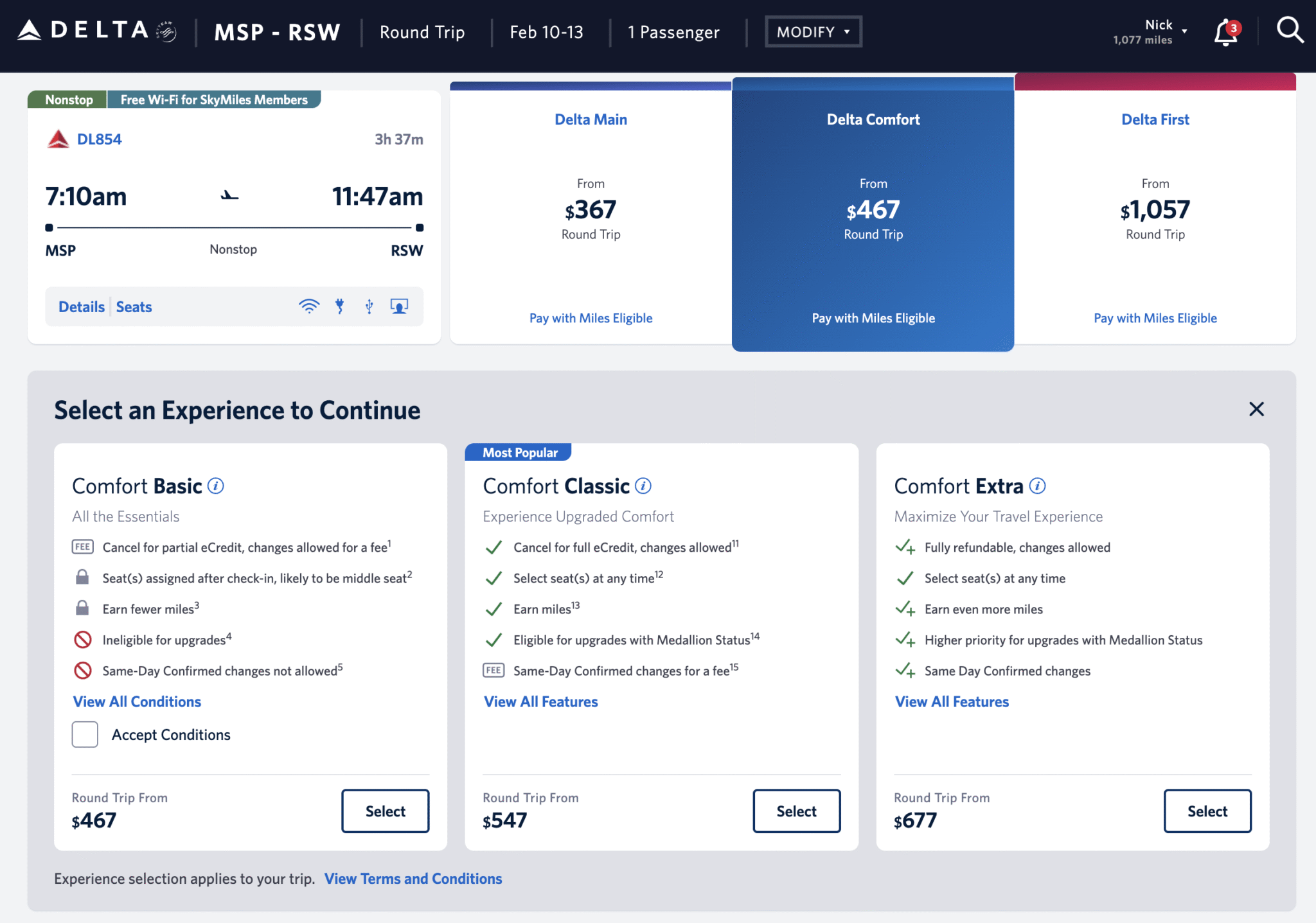Click the seatback entertainment amenity icon
Viewport: 1316px width, 923px height.
(x=399, y=306)
